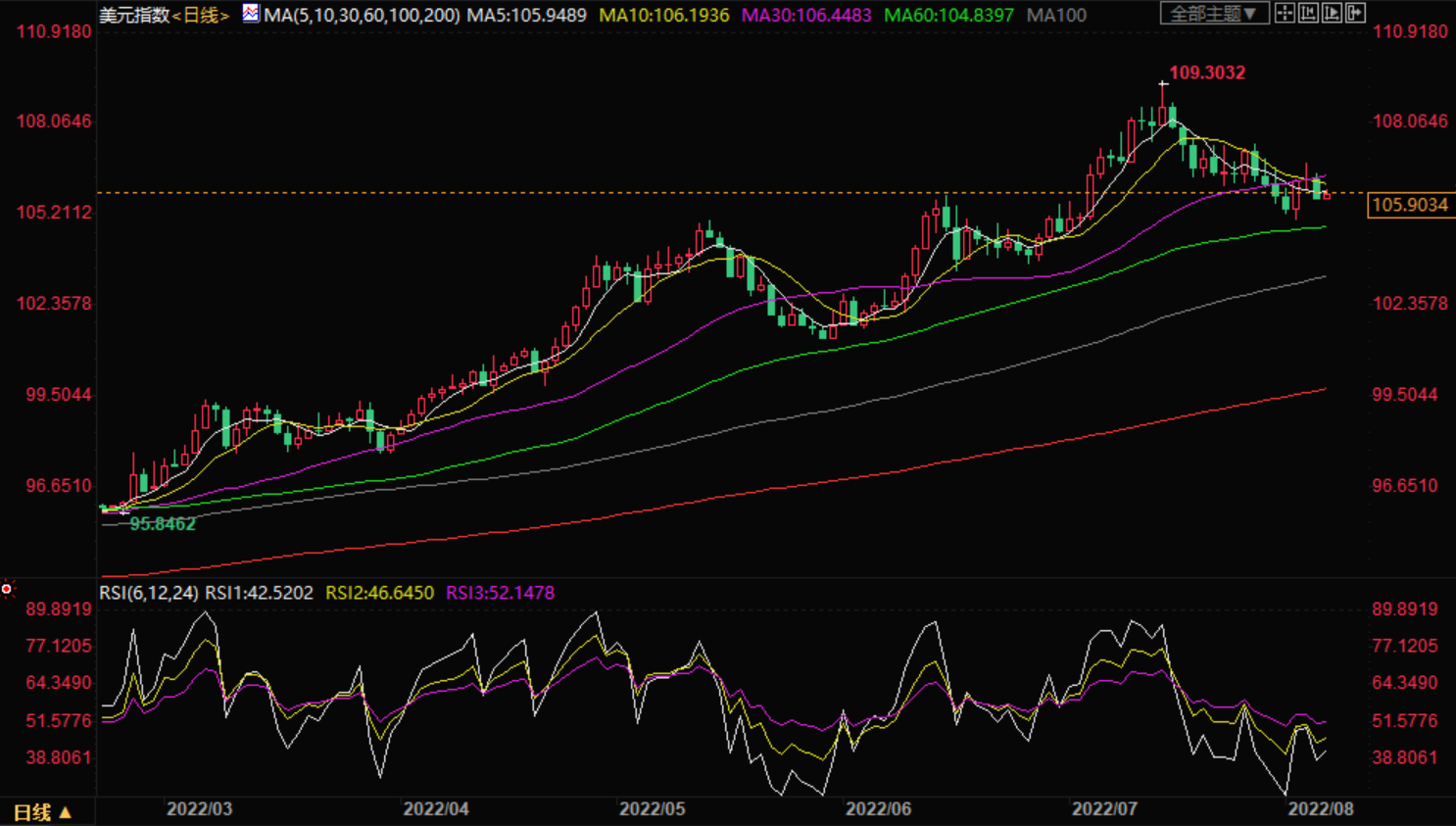Click the red dot icon beside RSI panel

(x=7, y=589)
